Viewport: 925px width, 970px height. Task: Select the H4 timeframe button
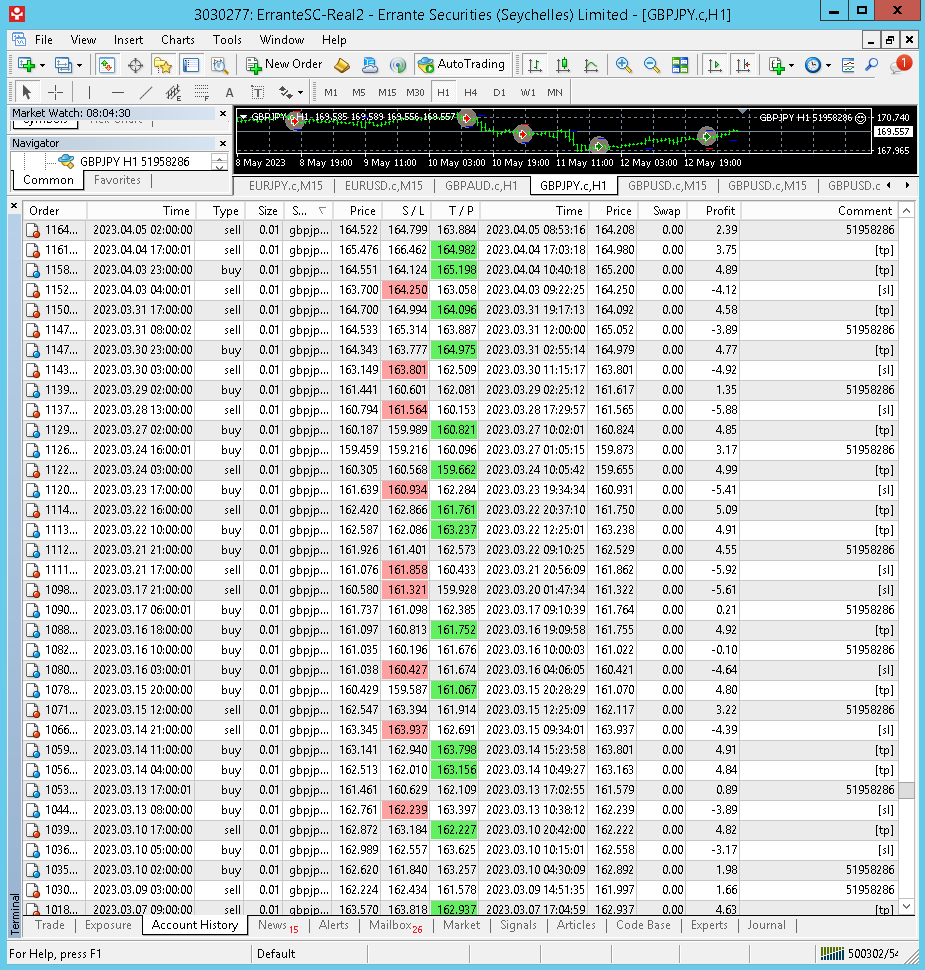tap(471, 92)
